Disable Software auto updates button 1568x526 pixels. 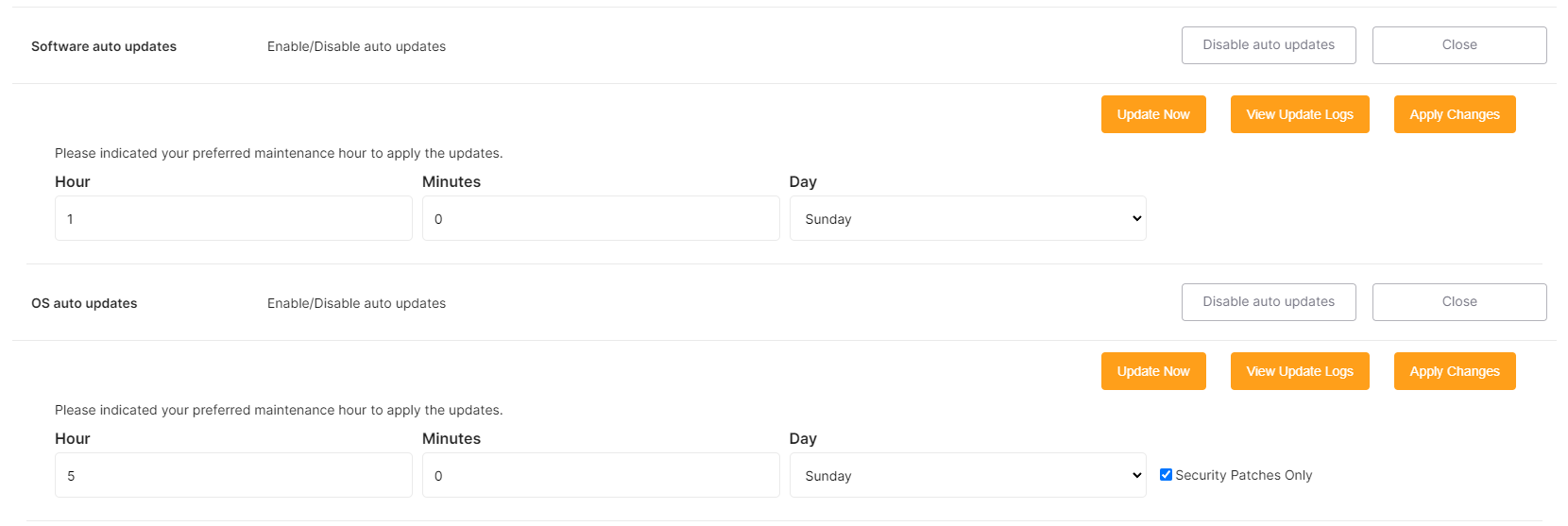pos(1269,45)
